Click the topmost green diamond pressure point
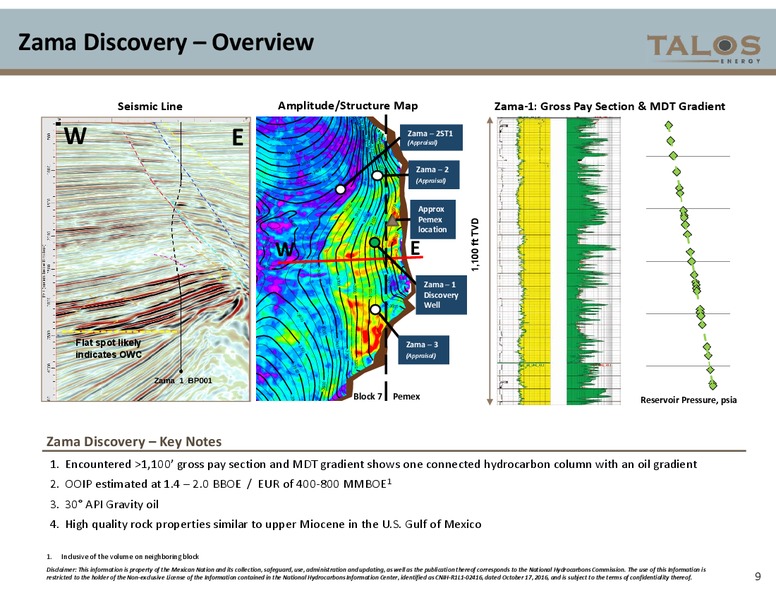This screenshot has height=600, width=776. pyautogui.click(x=669, y=126)
